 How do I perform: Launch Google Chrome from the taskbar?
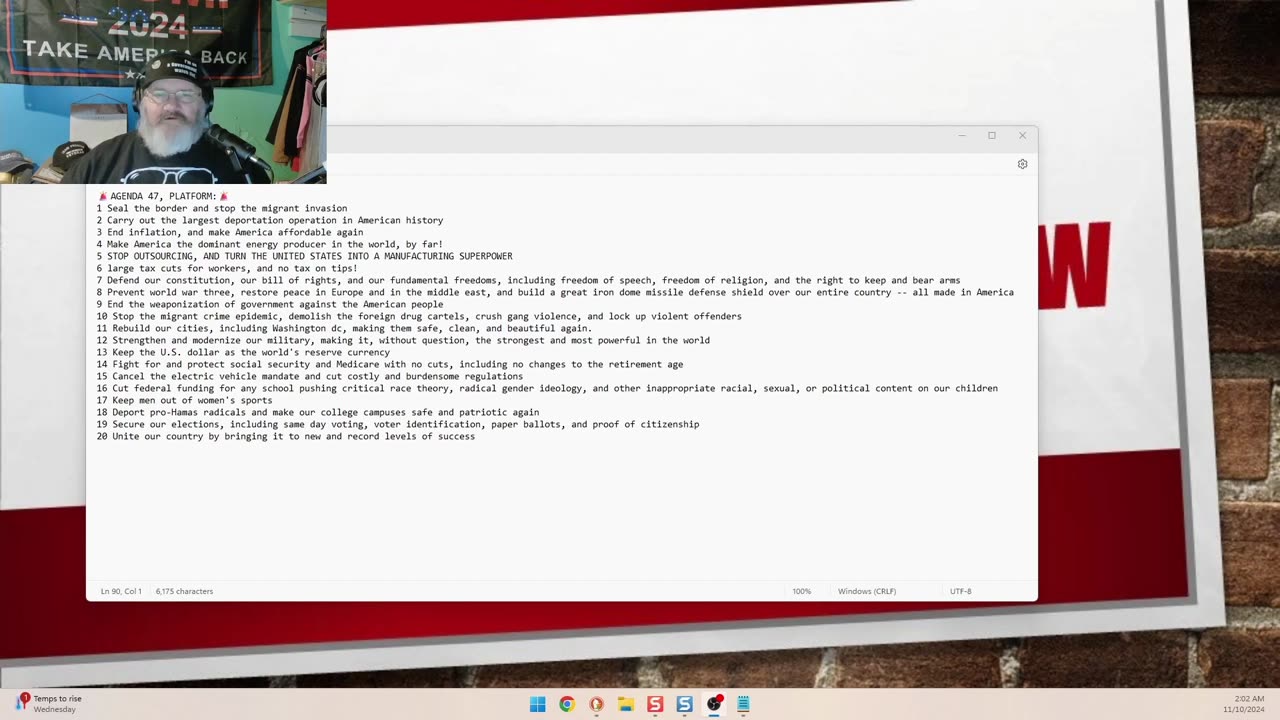[x=567, y=704]
